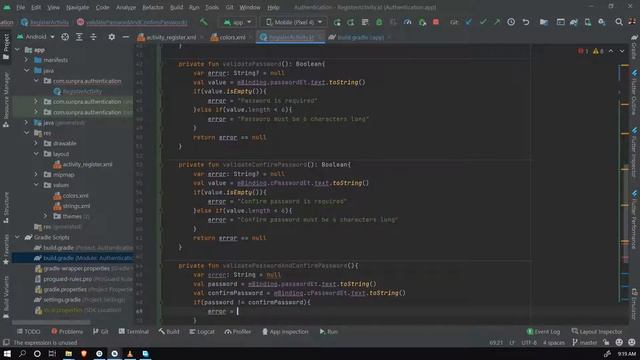Hide the Project panel with minus icon

pos(125,37)
